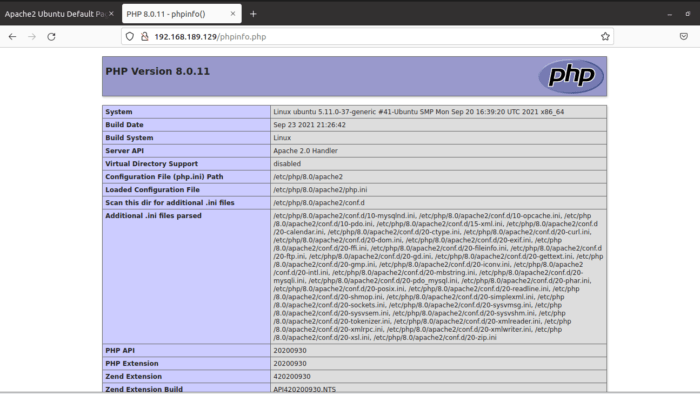Switch to Apache2 Ubuntu Default Page tab
Screen dimensions: 700x394
pyautogui.click(x=54, y=14)
